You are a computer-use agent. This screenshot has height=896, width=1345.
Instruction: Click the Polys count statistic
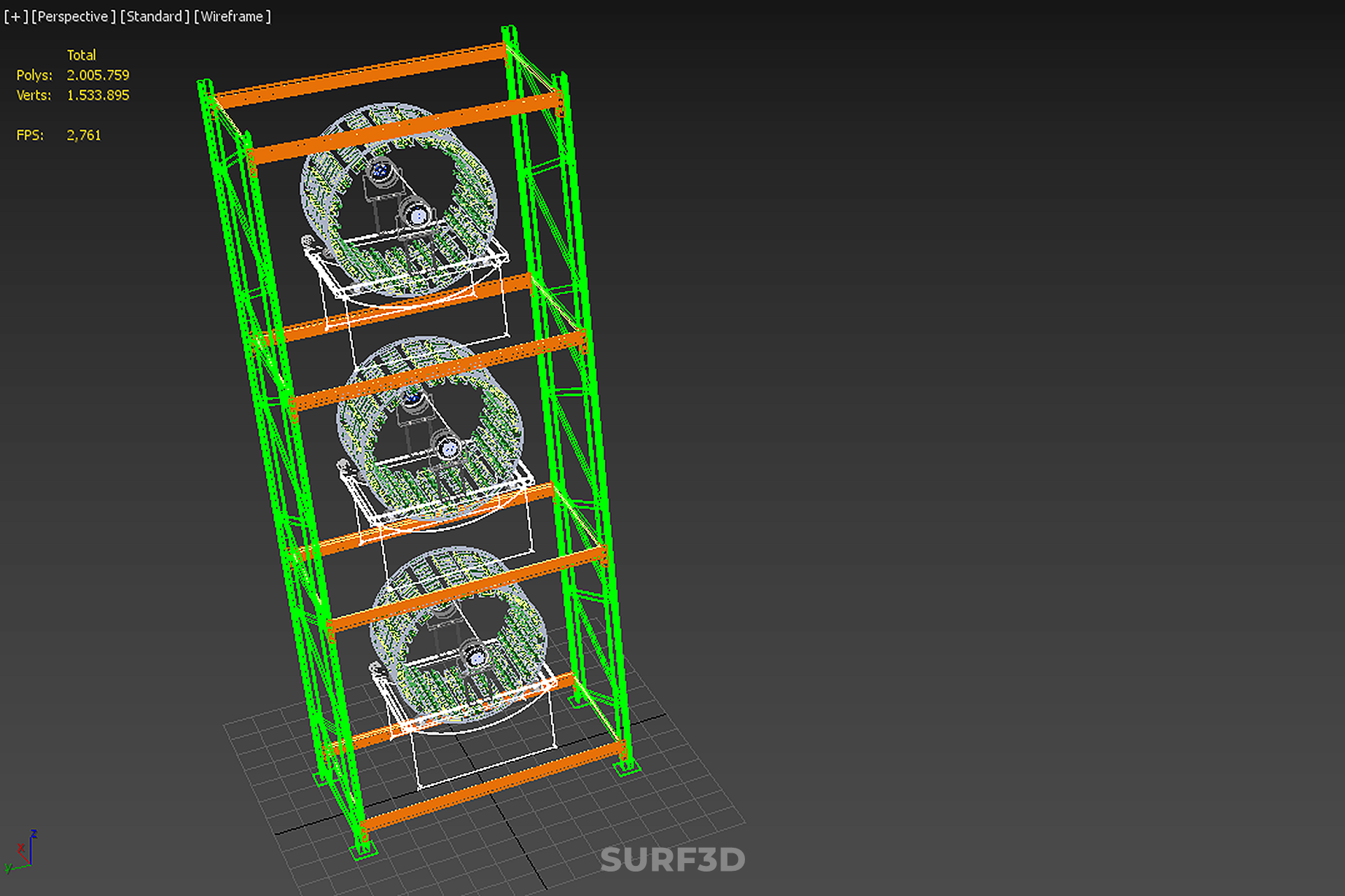97,75
